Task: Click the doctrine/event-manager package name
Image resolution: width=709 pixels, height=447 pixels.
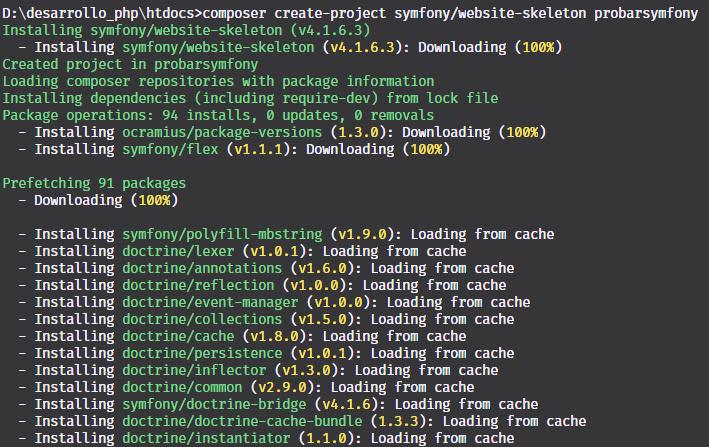Action: (x=210, y=302)
